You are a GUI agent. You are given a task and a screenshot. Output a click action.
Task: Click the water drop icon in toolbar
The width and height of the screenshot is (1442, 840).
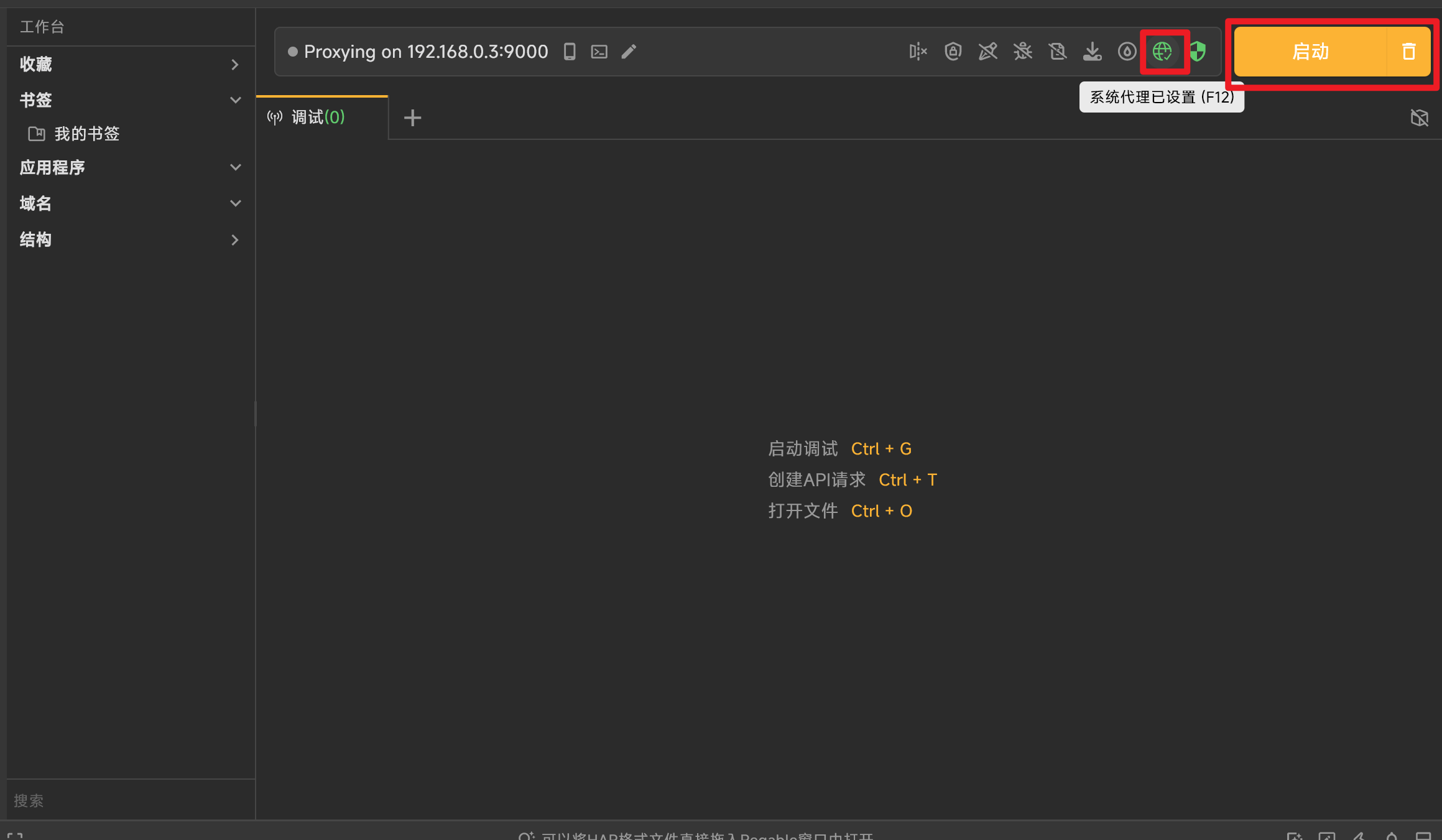[1127, 52]
